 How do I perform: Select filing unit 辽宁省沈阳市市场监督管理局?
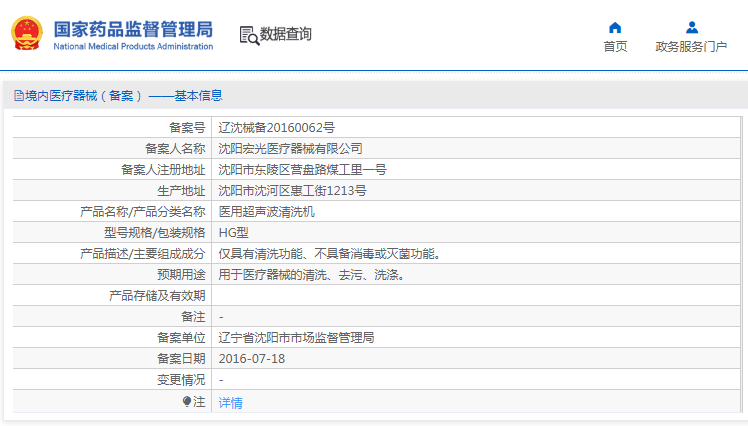tap(296, 338)
